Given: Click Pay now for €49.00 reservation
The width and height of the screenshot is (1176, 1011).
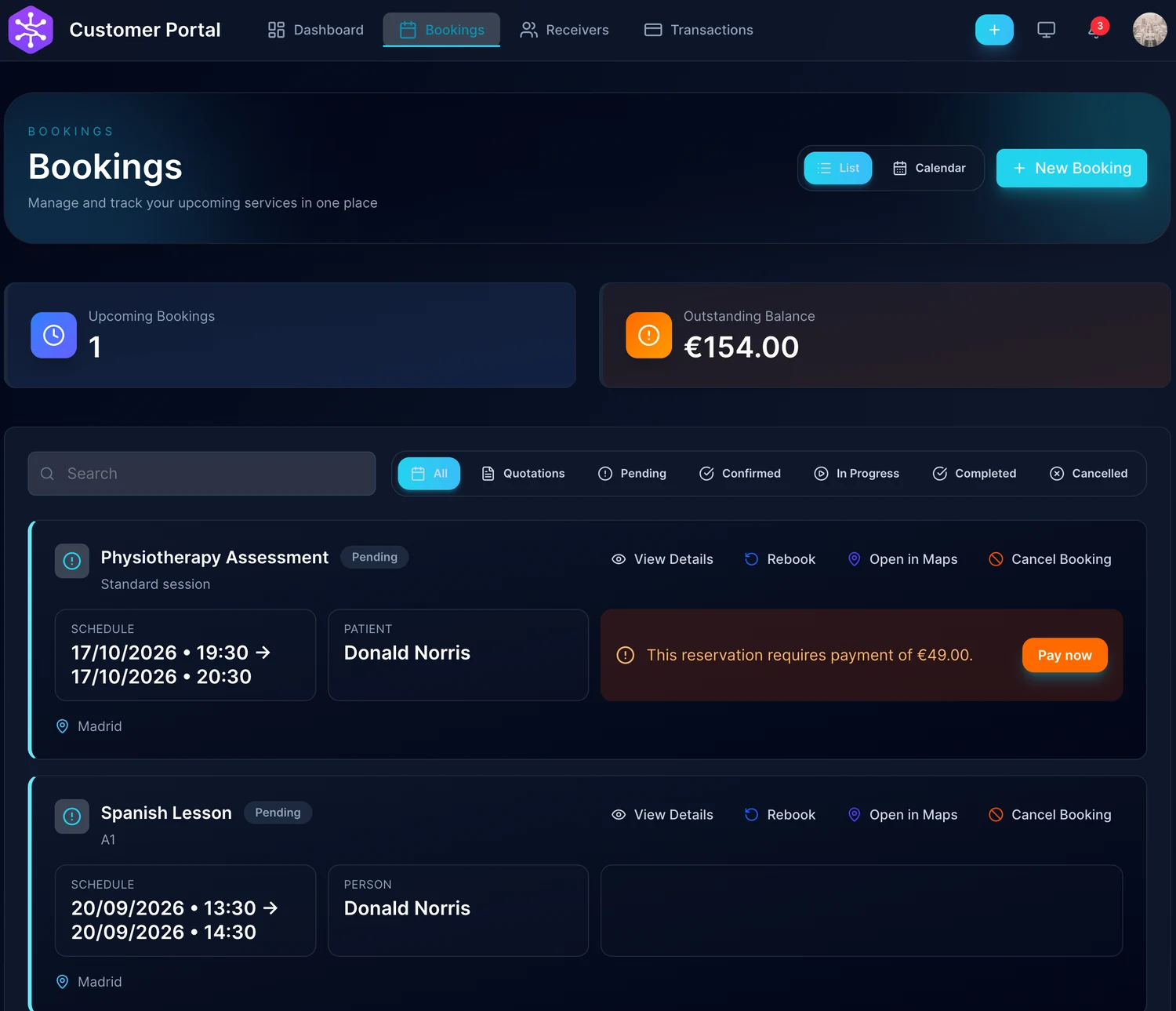Looking at the screenshot, I should tap(1065, 655).
